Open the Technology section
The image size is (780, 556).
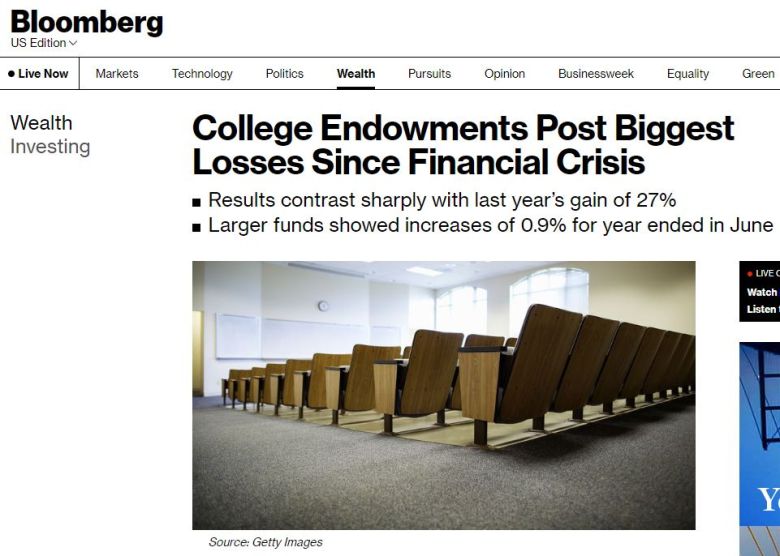point(202,74)
